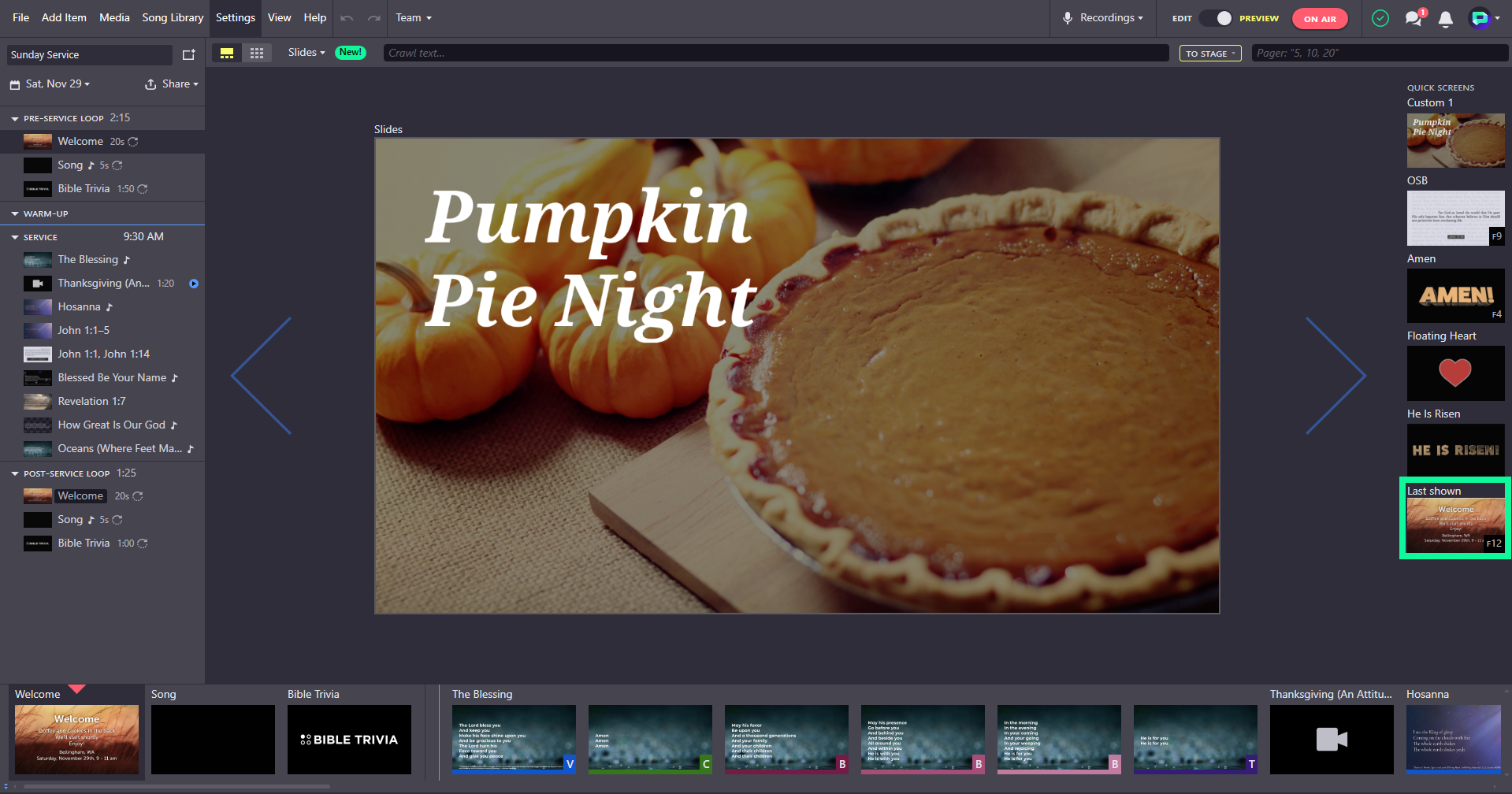Open the Media menu
Image resolution: width=1512 pixels, height=794 pixels.
(114, 17)
